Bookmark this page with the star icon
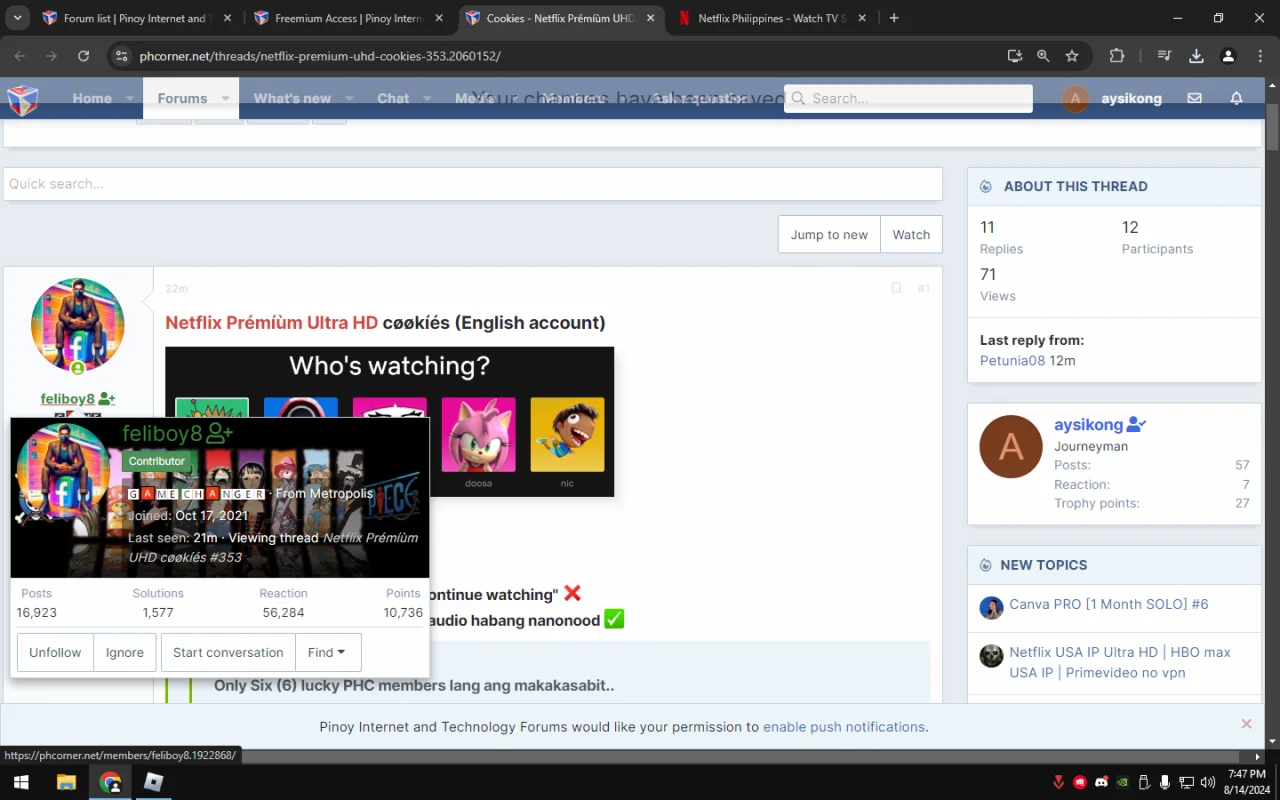 1072,56
